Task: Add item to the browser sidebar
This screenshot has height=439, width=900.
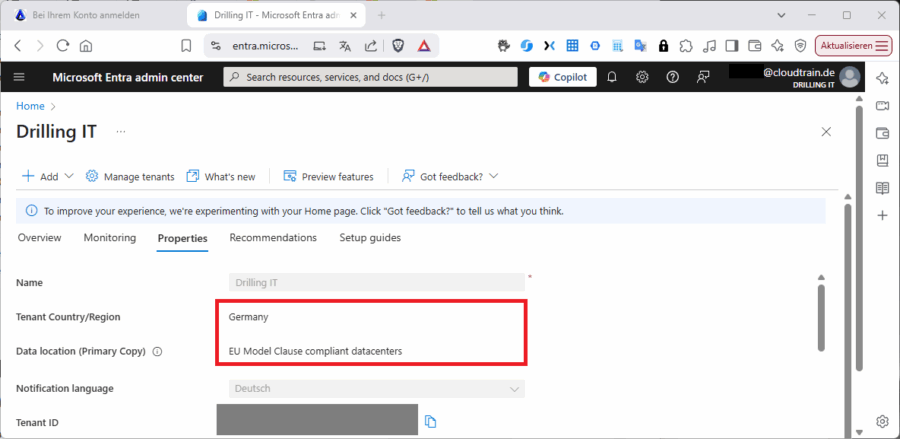Action: pyautogui.click(x=882, y=216)
